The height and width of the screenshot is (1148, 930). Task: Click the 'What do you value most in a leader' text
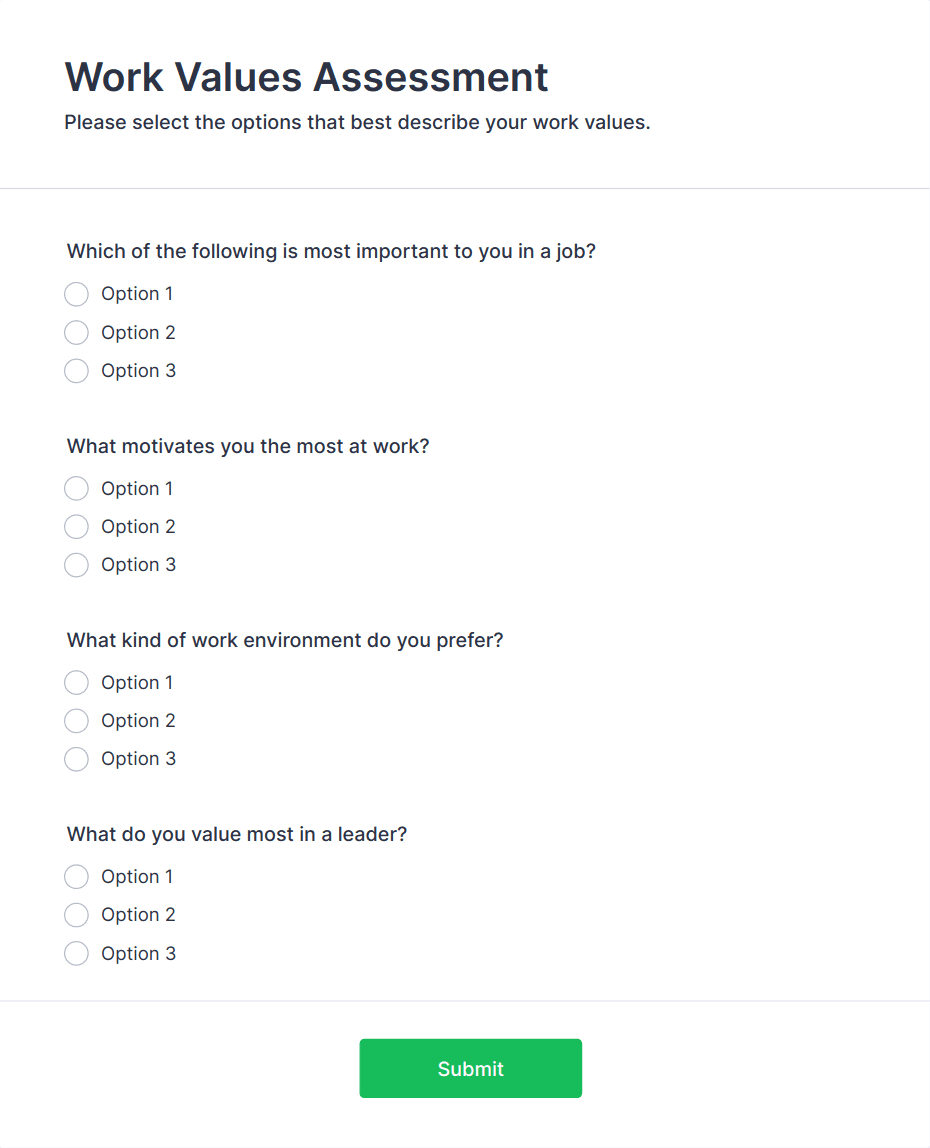(x=237, y=834)
